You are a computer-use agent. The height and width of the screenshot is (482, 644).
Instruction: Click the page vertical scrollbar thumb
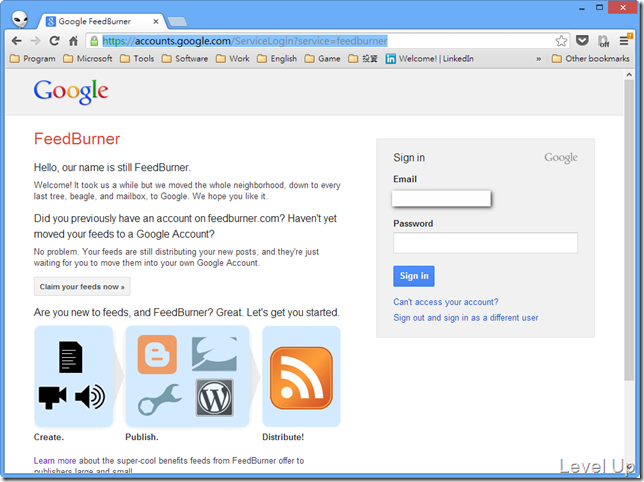[x=629, y=230]
